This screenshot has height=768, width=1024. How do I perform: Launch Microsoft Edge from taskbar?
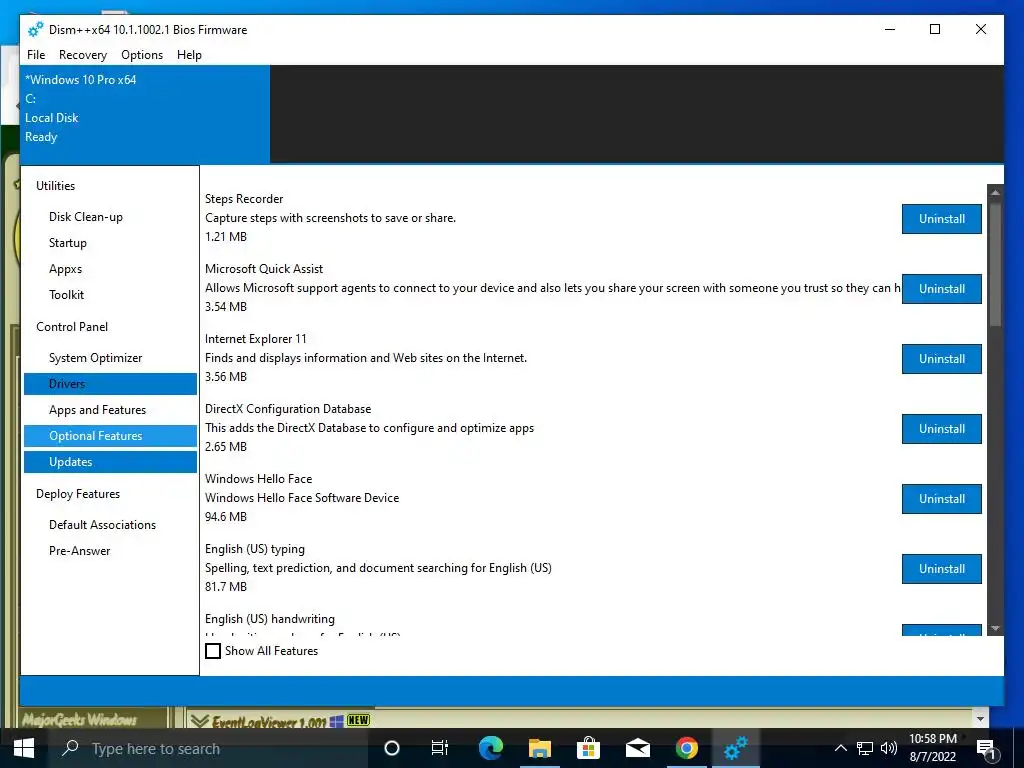click(x=490, y=748)
